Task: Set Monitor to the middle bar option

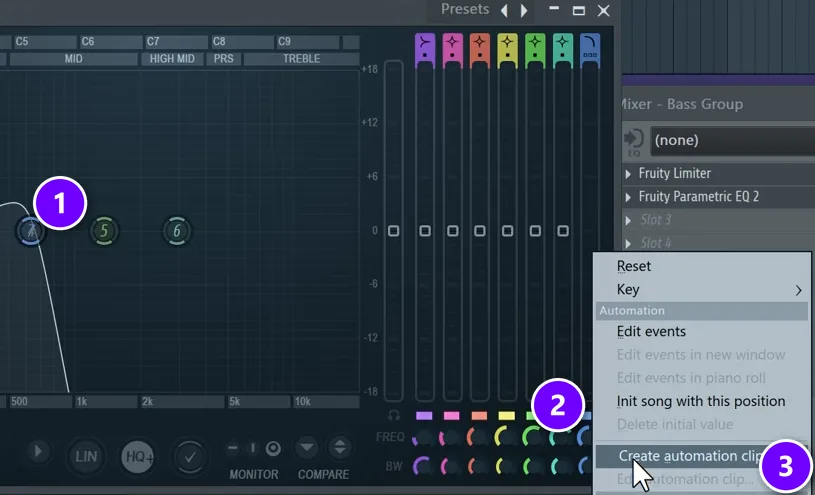Action: (x=253, y=448)
